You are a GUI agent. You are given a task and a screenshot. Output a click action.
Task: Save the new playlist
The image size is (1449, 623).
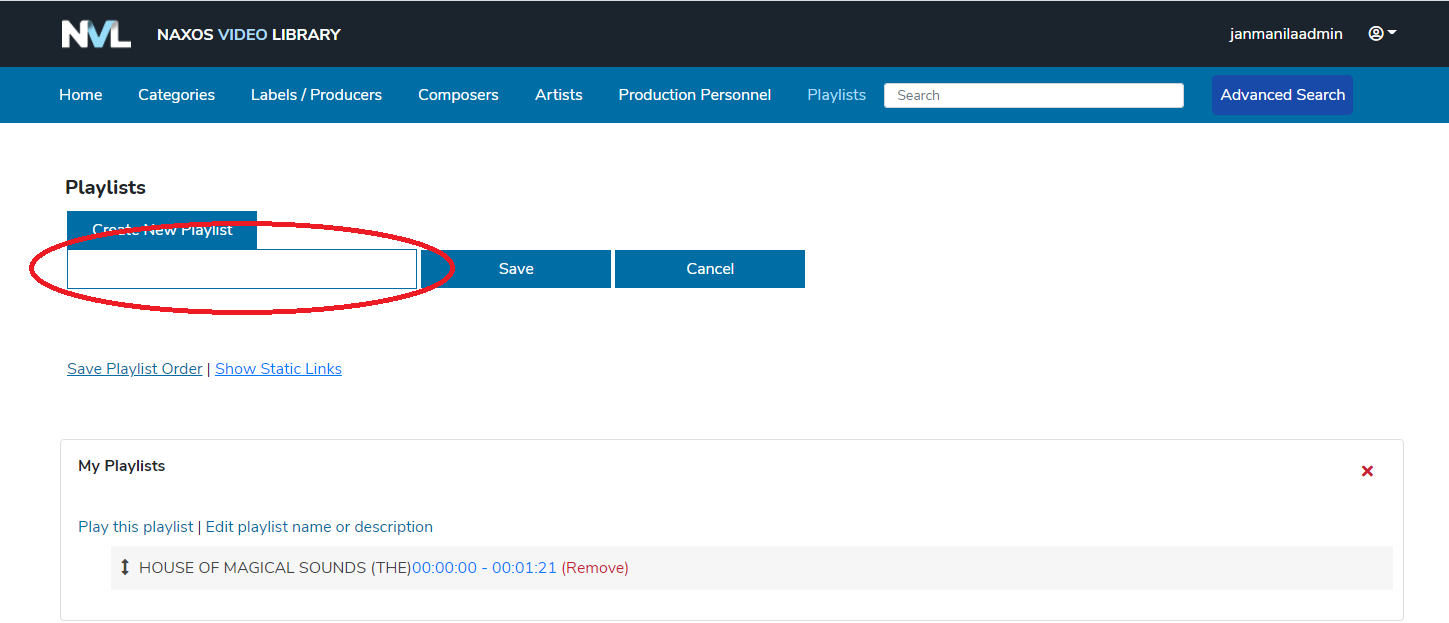(x=516, y=269)
